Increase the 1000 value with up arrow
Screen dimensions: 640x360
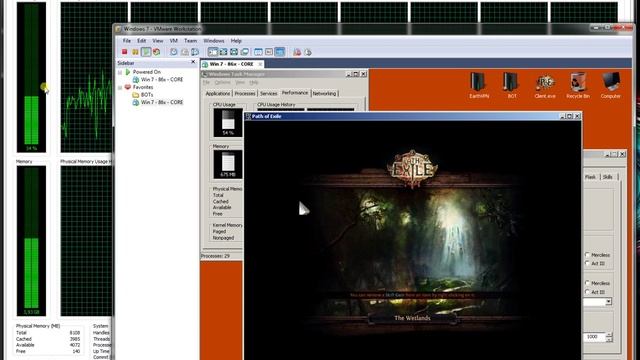click(x=609, y=335)
